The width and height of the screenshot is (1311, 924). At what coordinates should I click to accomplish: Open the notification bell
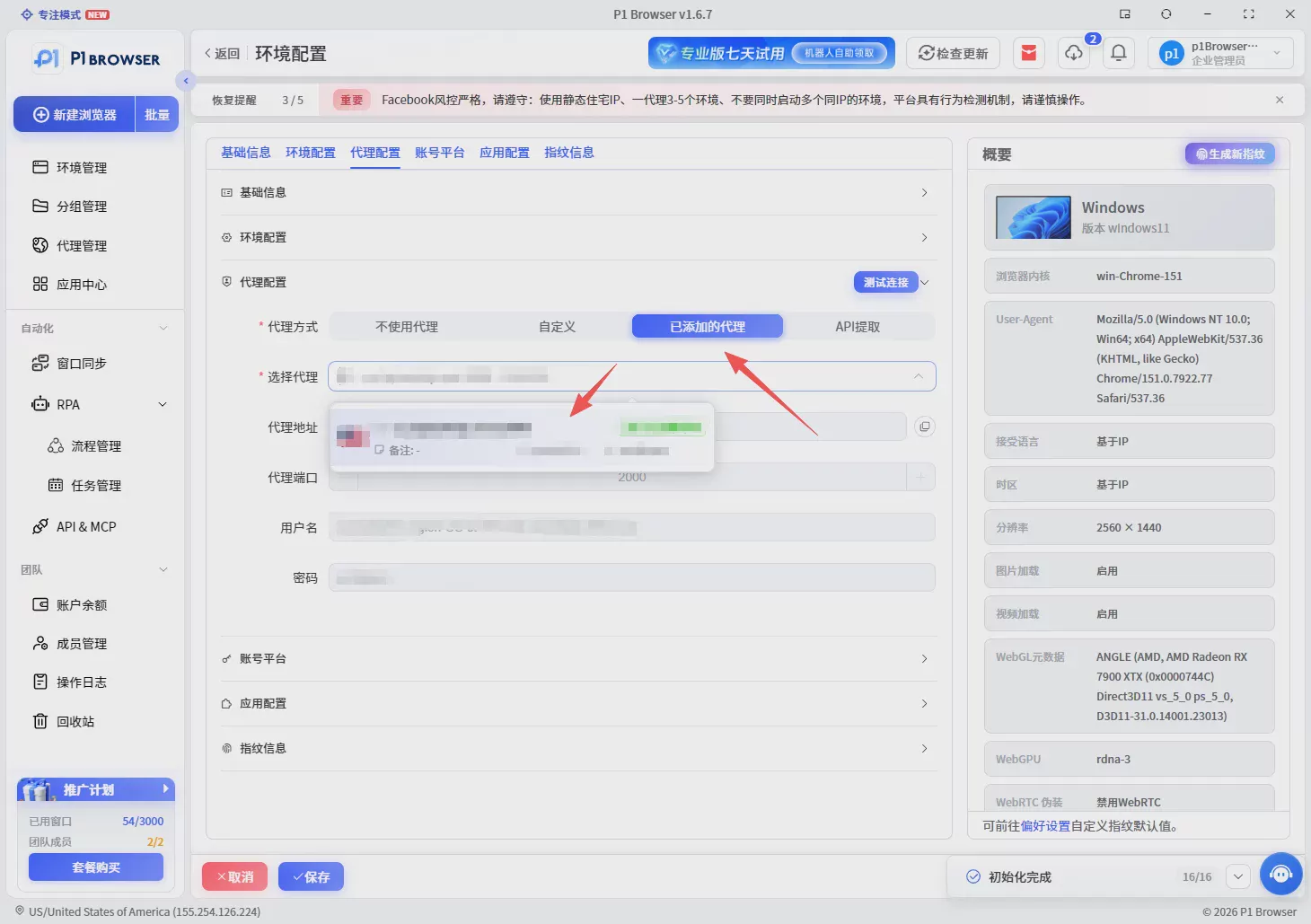(1119, 53)
